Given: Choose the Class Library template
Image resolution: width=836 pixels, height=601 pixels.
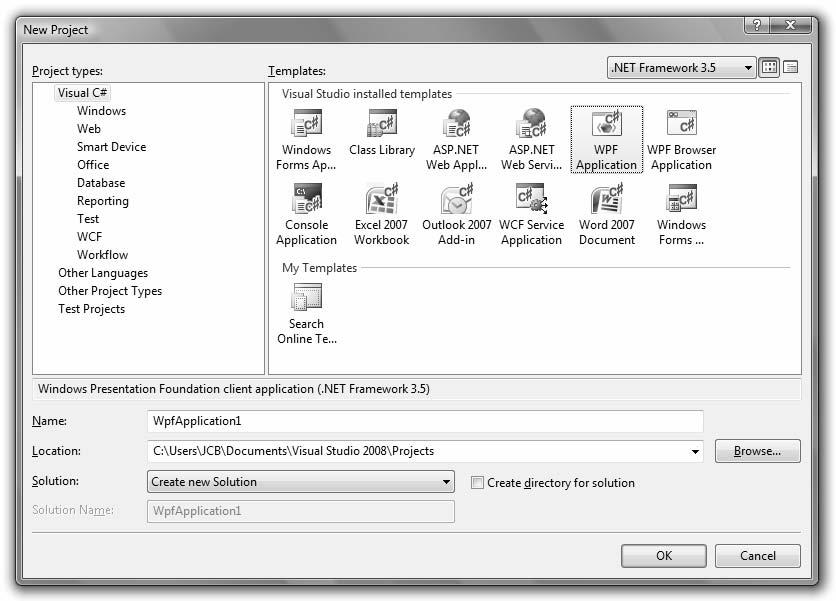Looking at the screenshot, I should 382,133.
